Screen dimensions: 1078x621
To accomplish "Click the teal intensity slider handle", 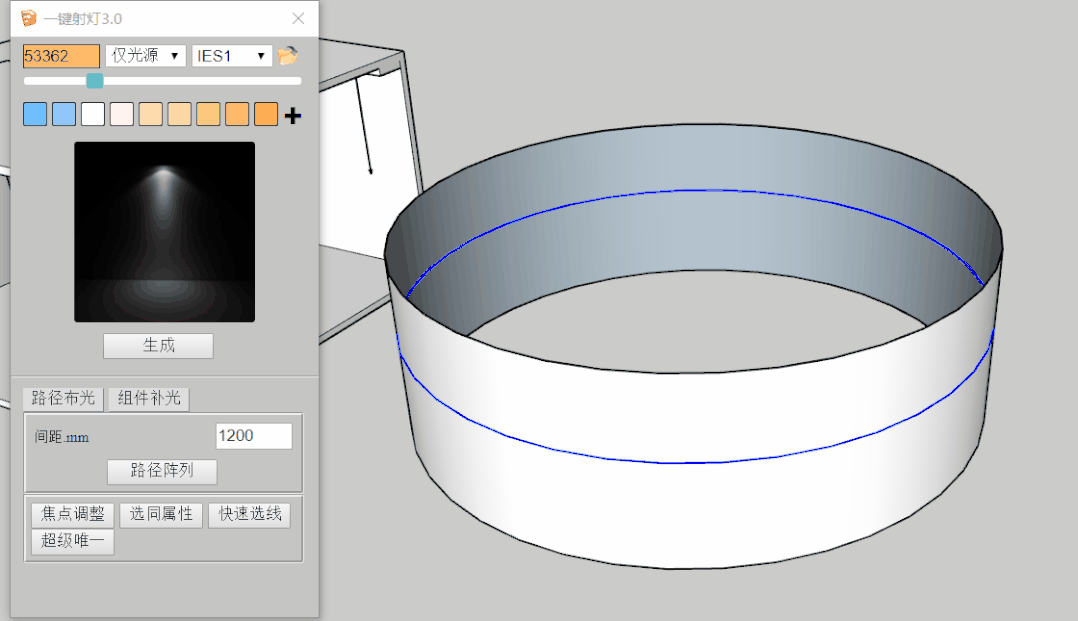I will pyautogui.click(x=95, y=81).
